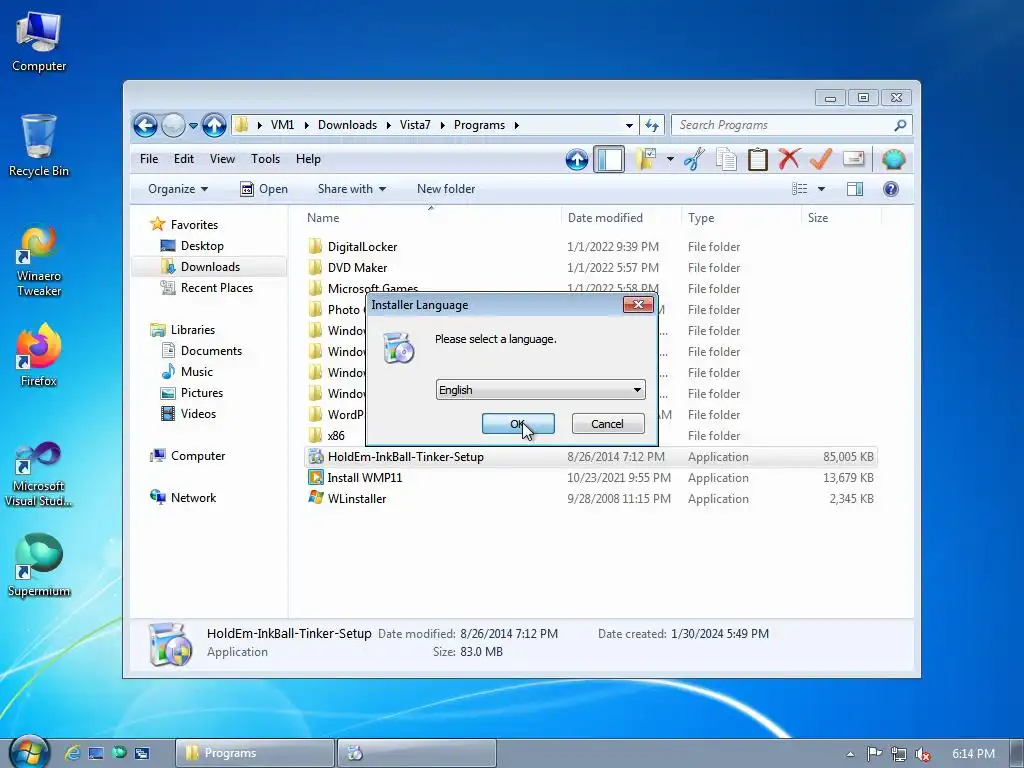Click the muted volume tray icon
This screenshot has height=768, width=1024.
click(923, 754)
